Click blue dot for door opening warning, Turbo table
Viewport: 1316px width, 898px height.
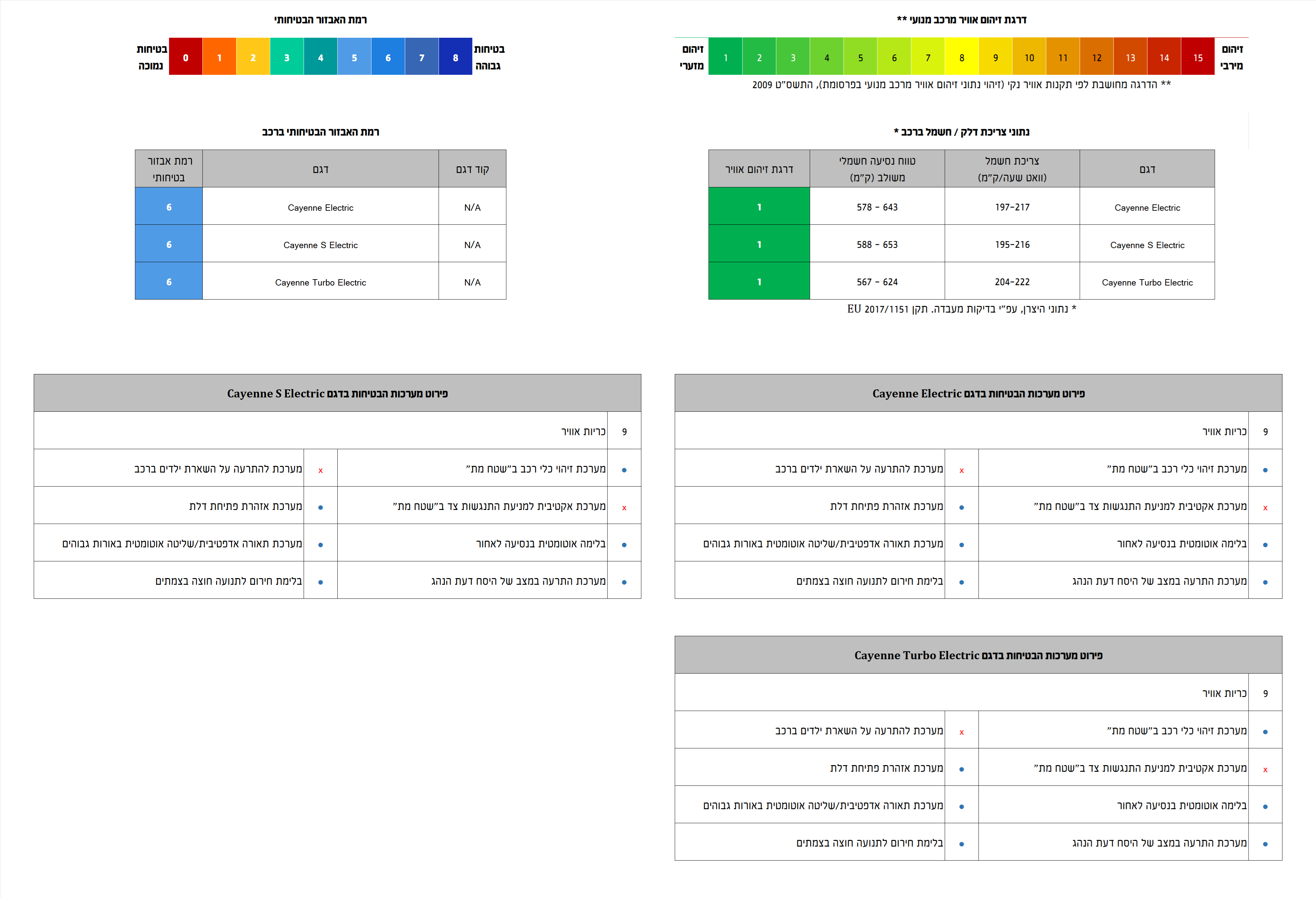961,769
